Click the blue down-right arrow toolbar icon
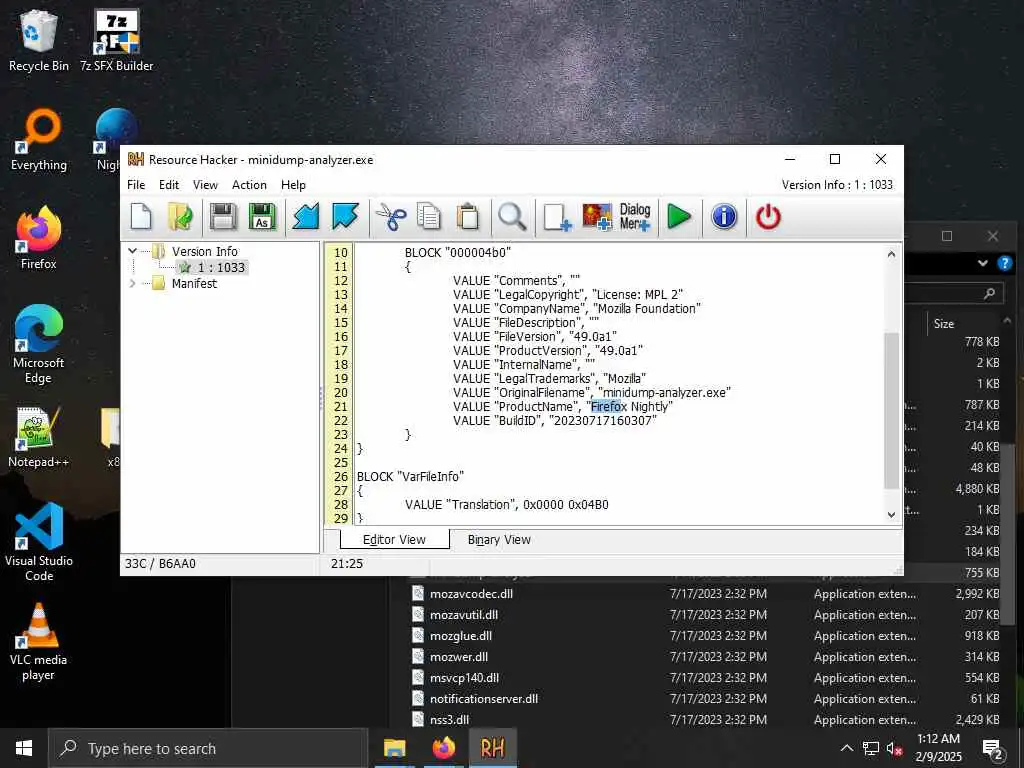Viewport: 1024px width, 768px height. (x=345, y=217)
